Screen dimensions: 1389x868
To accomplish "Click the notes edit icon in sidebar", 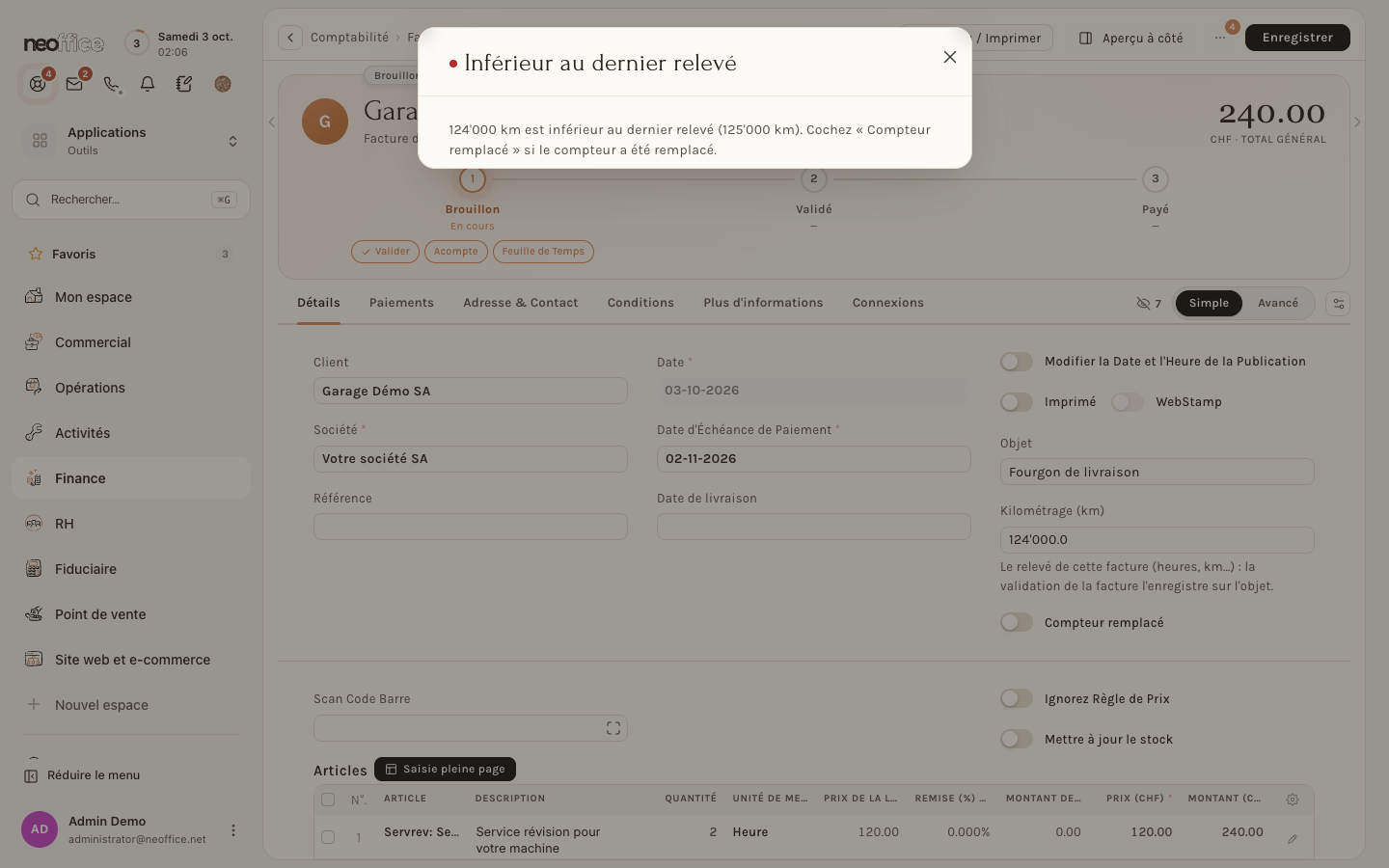I will tap(184, 84).
